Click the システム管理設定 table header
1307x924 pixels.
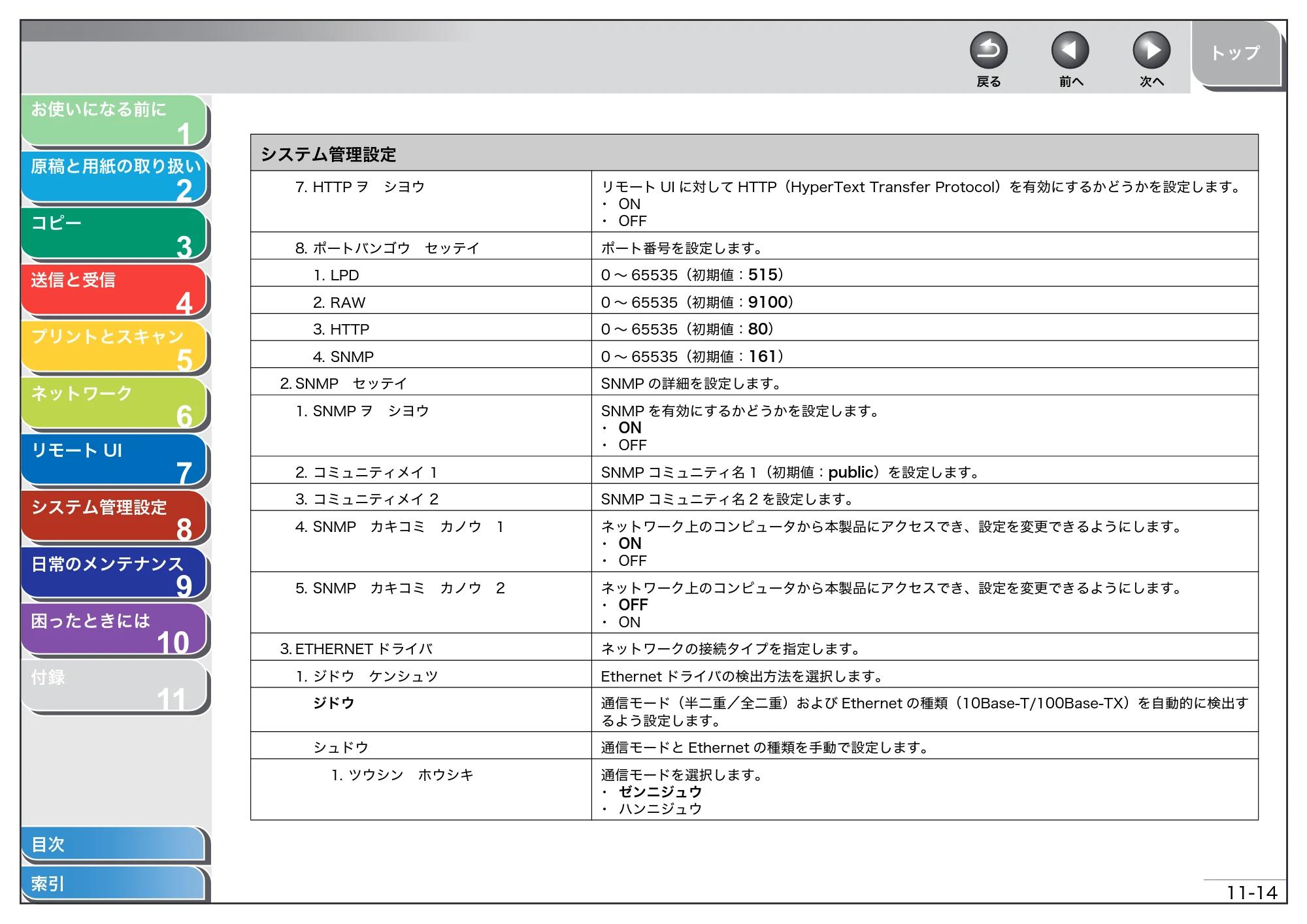pyautogui.click(x=754, y=154)
